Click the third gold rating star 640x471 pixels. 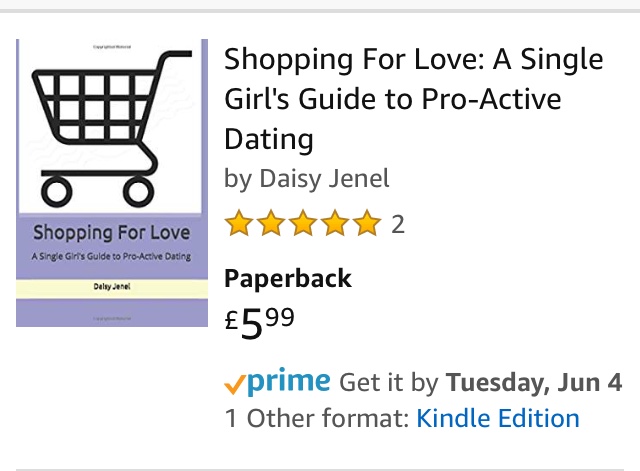pos(303,224)
